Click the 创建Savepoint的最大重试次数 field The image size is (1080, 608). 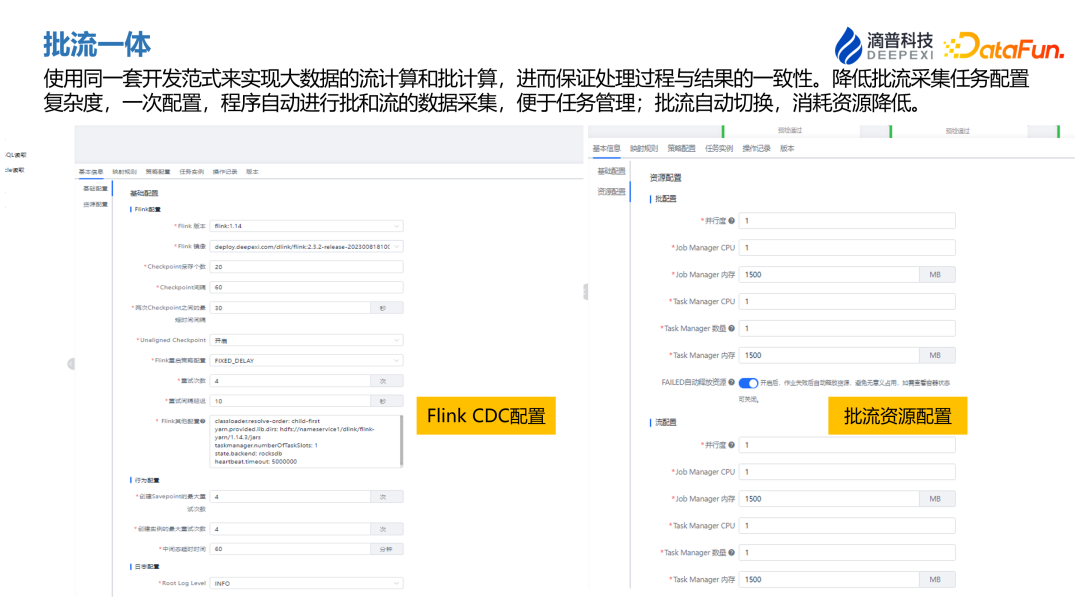(291, 496)
